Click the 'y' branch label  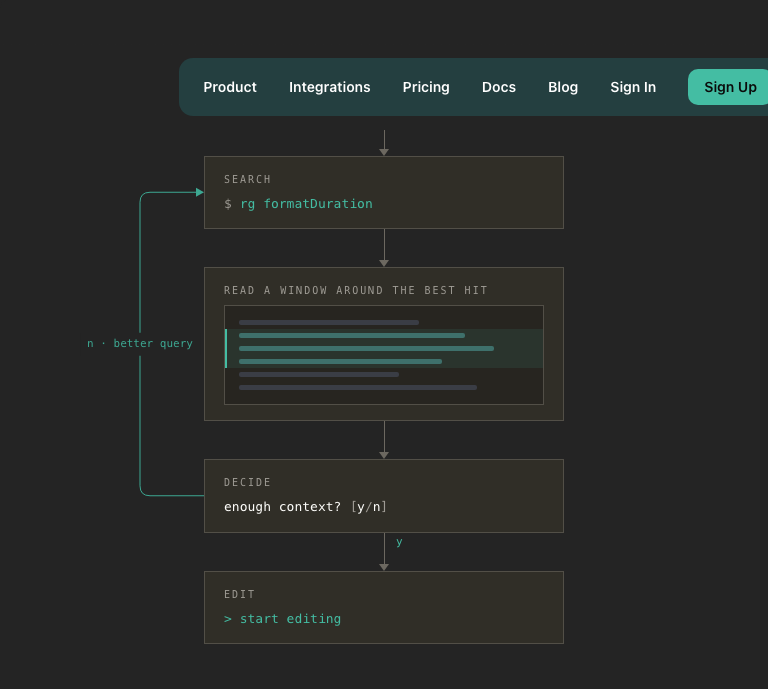point(399,542)
